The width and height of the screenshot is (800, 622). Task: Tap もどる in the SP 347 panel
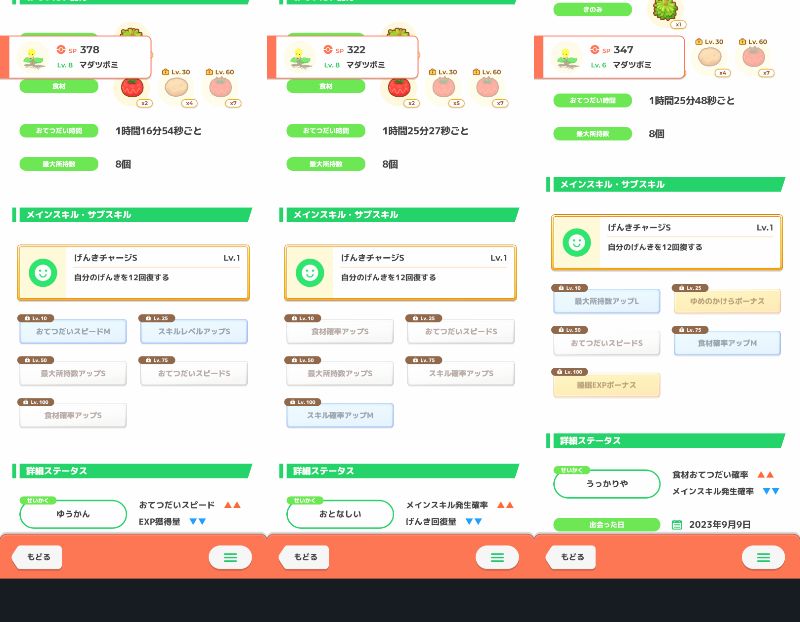click(x=571, y=557)
